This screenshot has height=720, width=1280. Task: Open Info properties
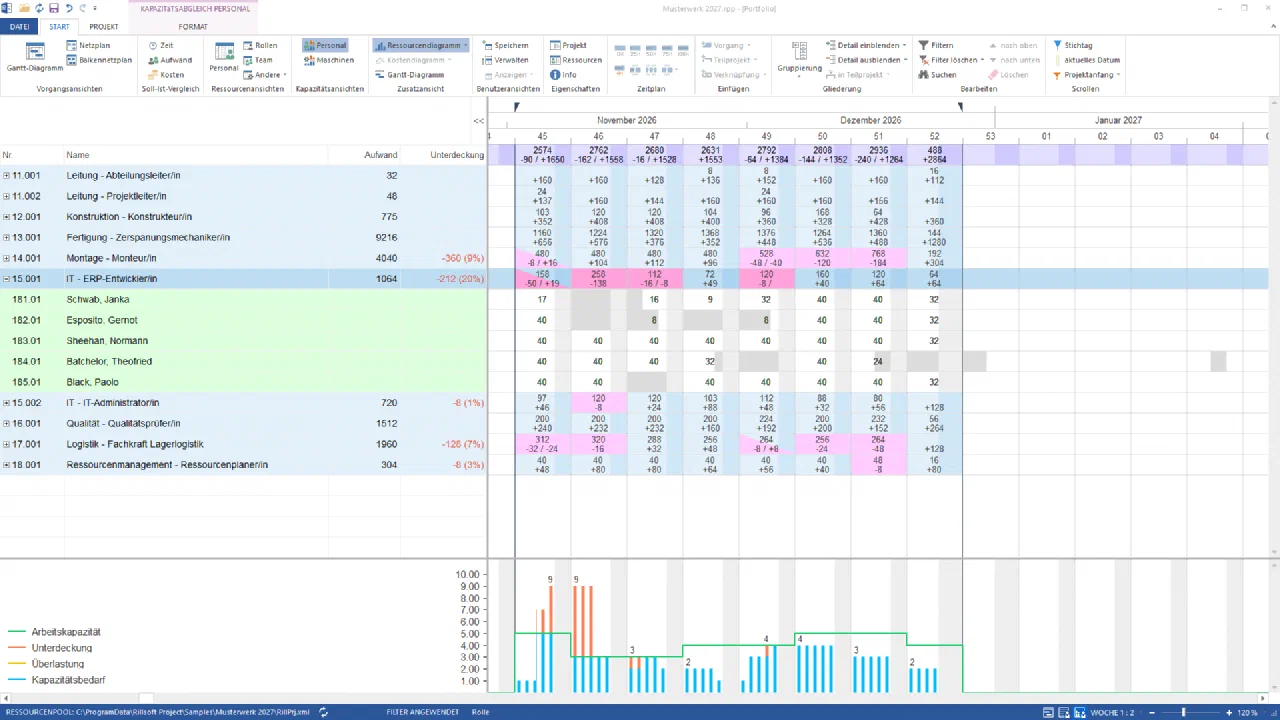click(563, 75)
